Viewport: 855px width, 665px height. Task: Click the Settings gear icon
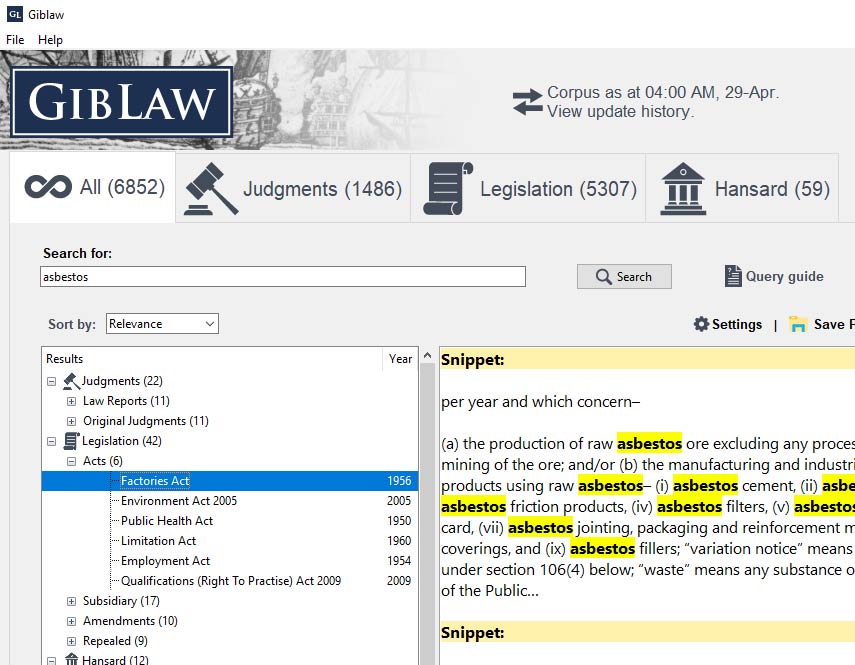701,324
